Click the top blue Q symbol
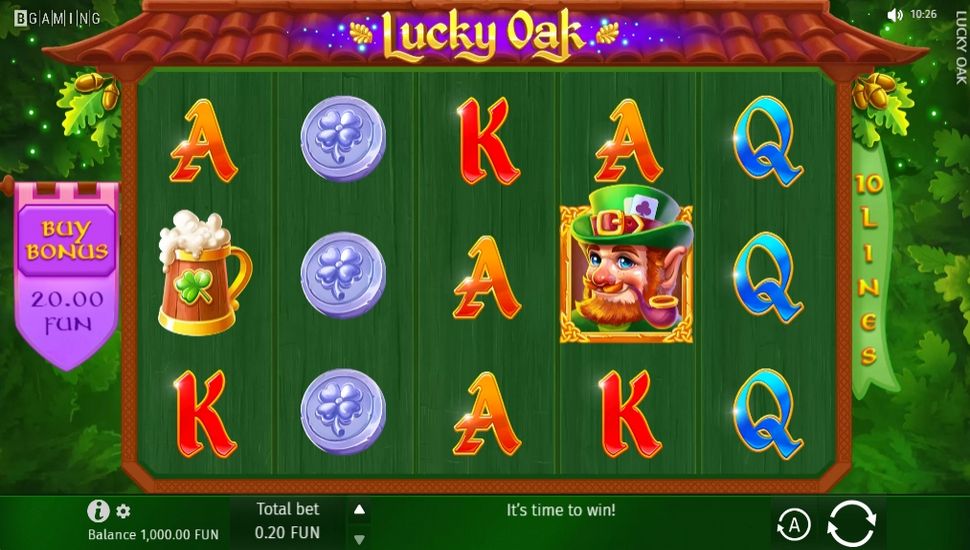 [768, 141]
